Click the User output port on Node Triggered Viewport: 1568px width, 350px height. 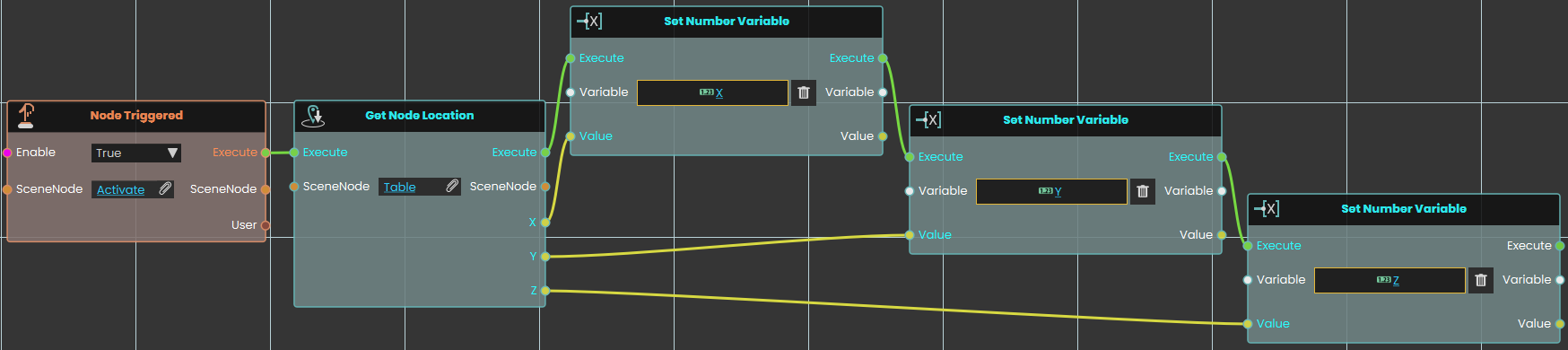click(x=266, y=225)
